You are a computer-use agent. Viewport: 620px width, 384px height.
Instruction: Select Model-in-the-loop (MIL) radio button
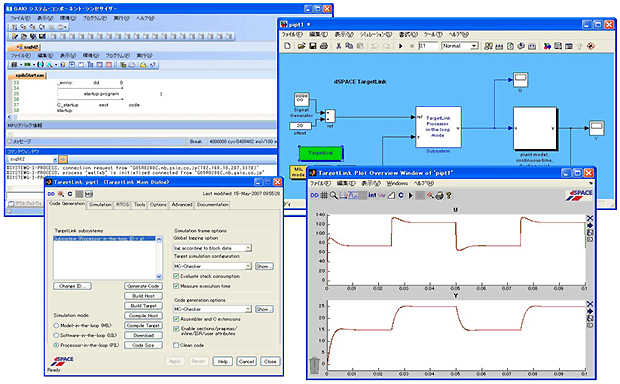pos(56,325)
